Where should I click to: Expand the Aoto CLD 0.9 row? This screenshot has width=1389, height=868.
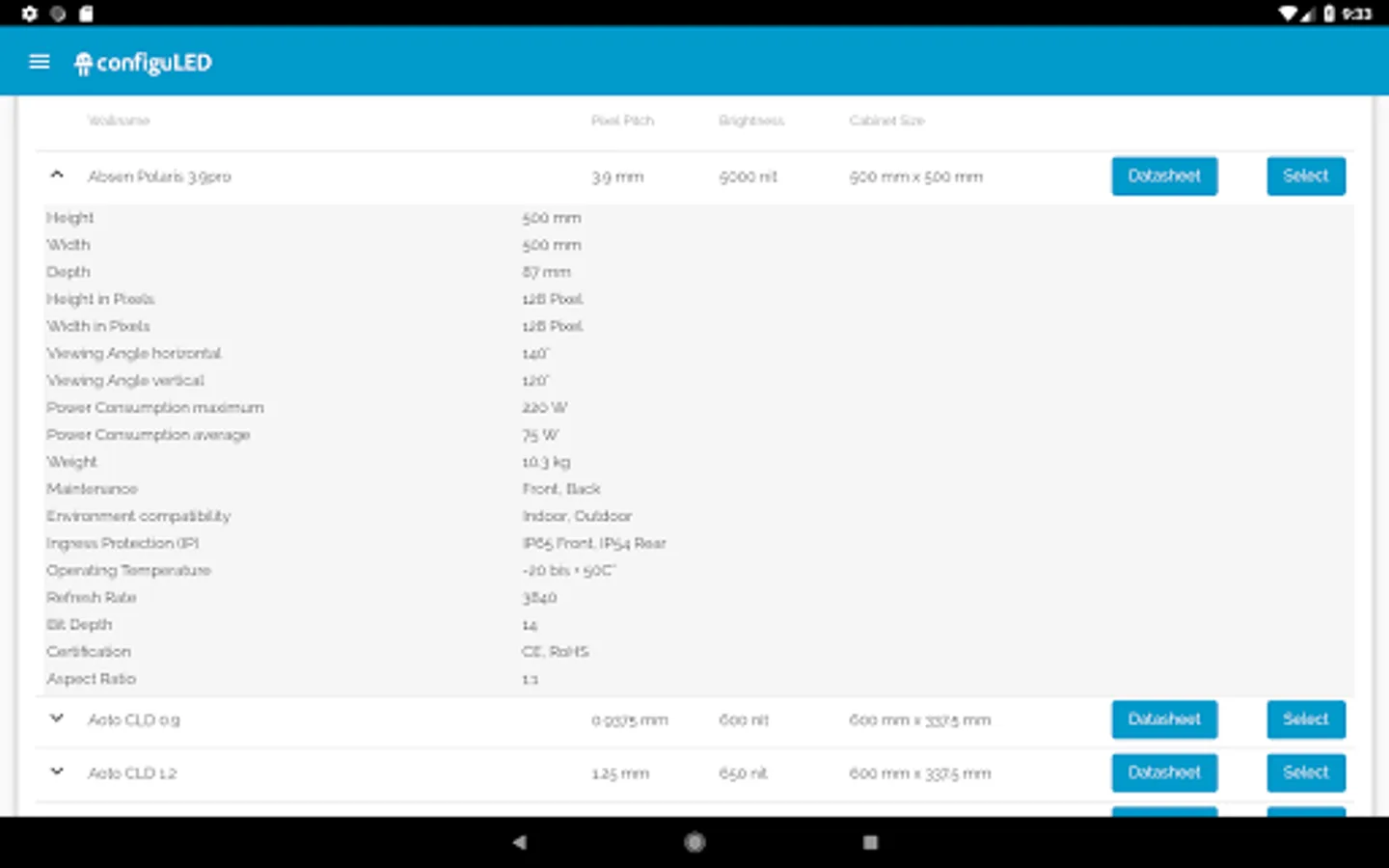coord(57,719)
